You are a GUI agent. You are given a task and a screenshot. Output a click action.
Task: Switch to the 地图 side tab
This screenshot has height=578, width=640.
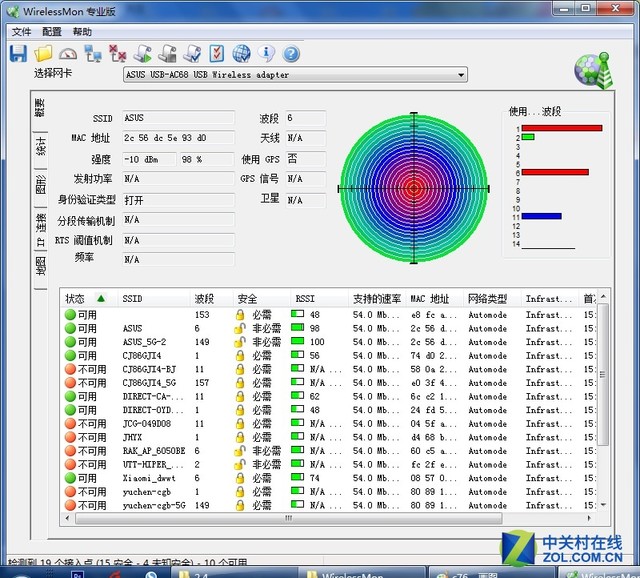coord(40,266)
